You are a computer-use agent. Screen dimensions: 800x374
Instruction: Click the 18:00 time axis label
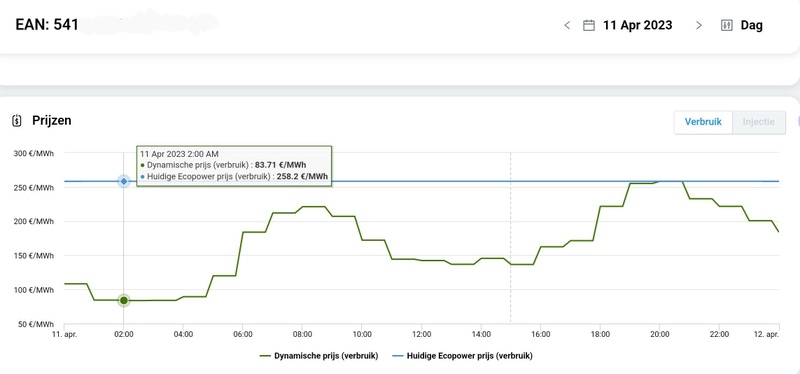tap(600, 335)
